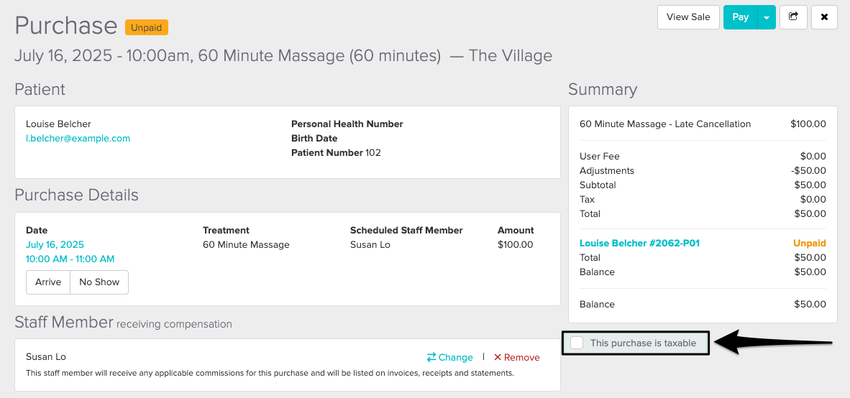Image resolution: width=850 pixels, height=398 pixels.
Task: Click the Birth Date label
Action: pyautogui.click(x=314, y=138)
